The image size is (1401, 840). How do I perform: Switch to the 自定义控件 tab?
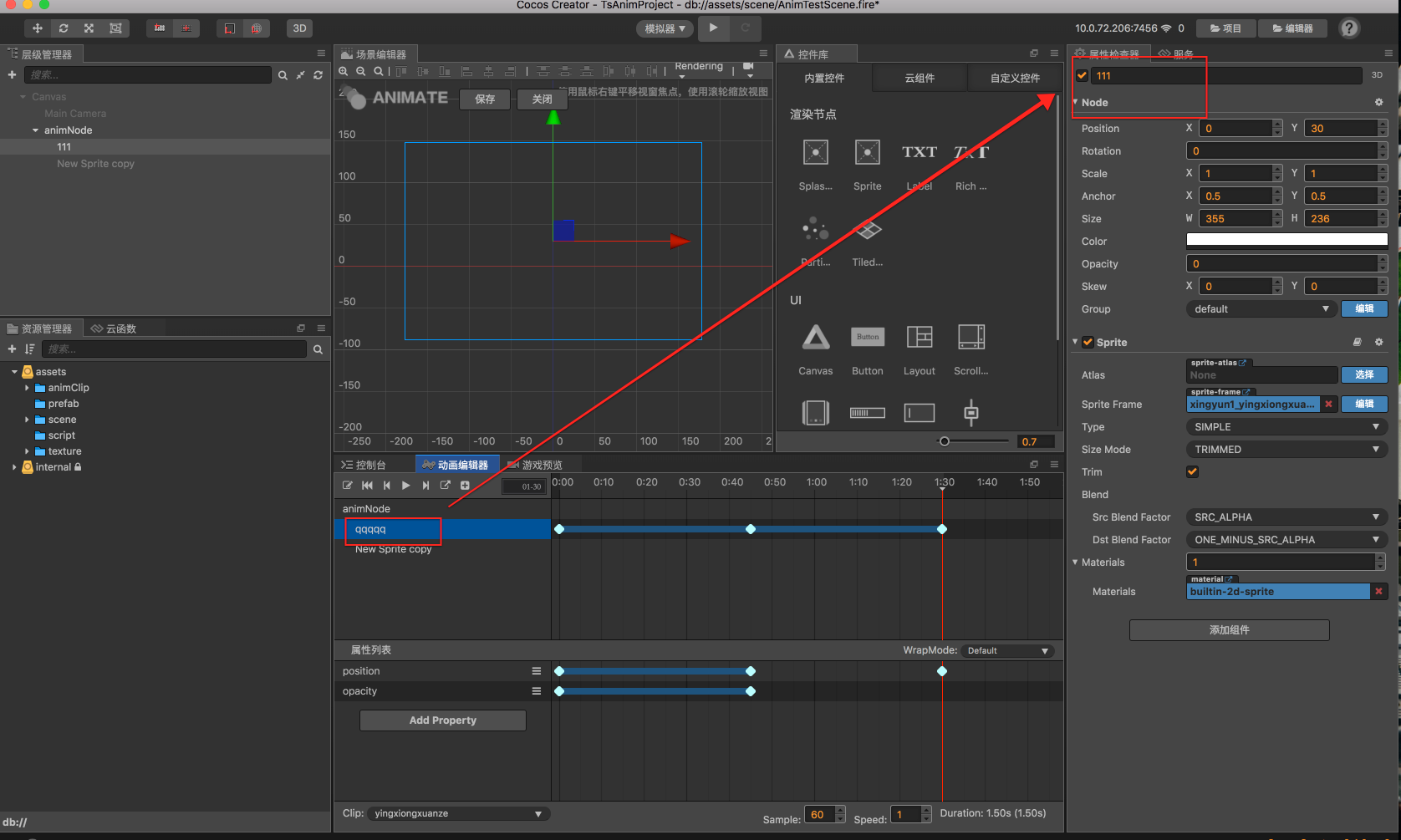(1015, 79)
